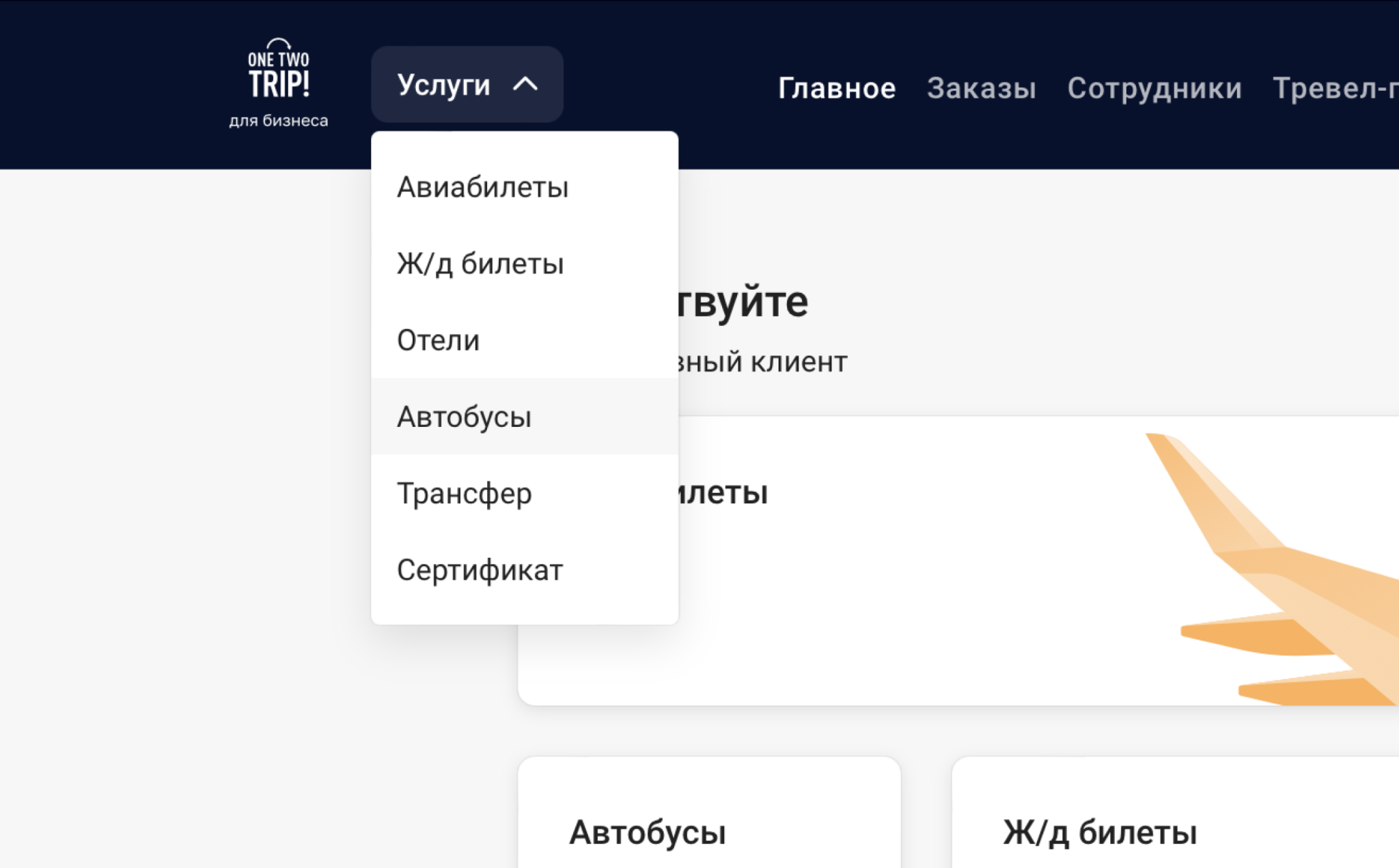Choose Сертификат in the dropdown list
Image resolution: width=1399 pixels, height=868 pixels.
(x=525, y=570)
